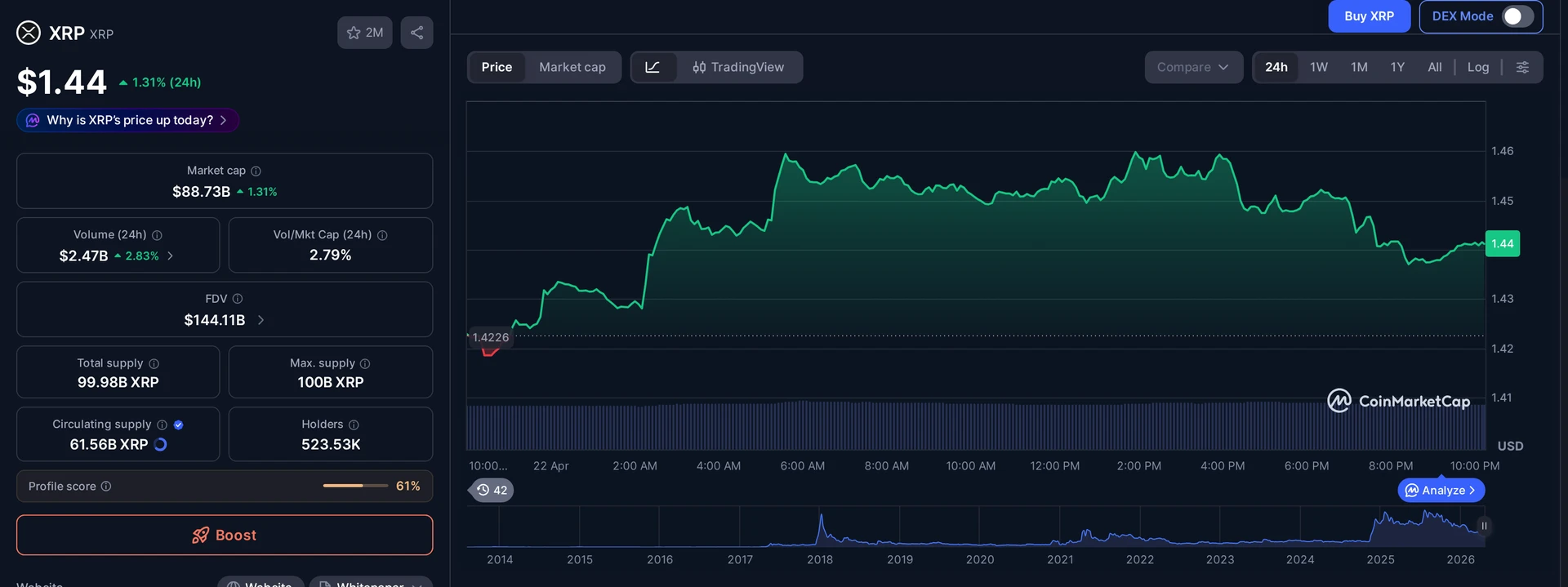Click the 61% profile score value

(408, 486)
